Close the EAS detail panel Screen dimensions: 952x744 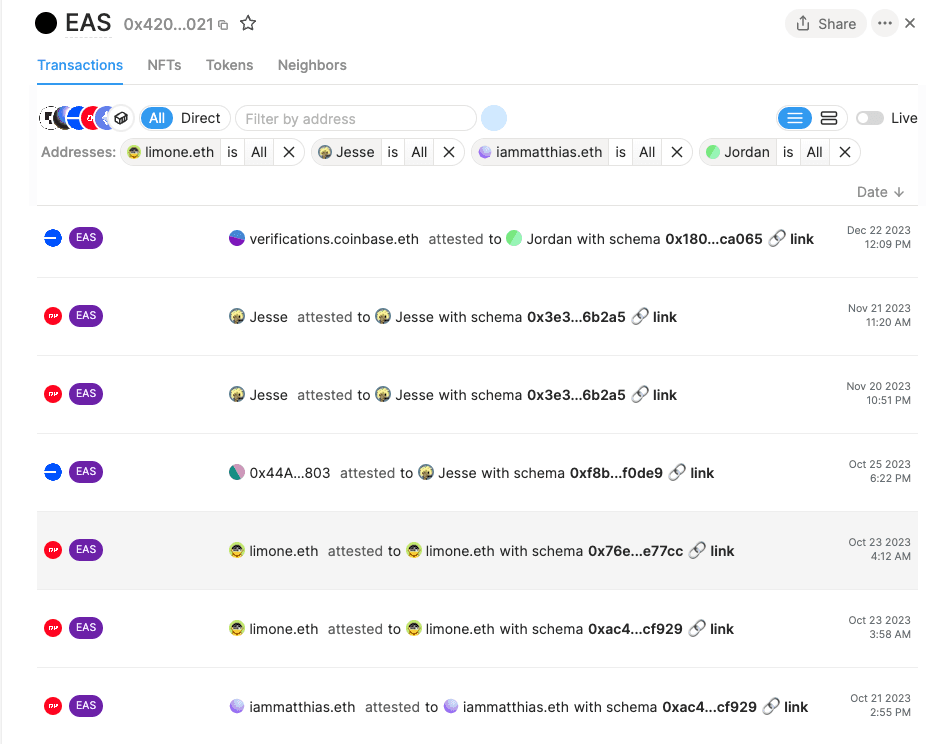point(910,23)
